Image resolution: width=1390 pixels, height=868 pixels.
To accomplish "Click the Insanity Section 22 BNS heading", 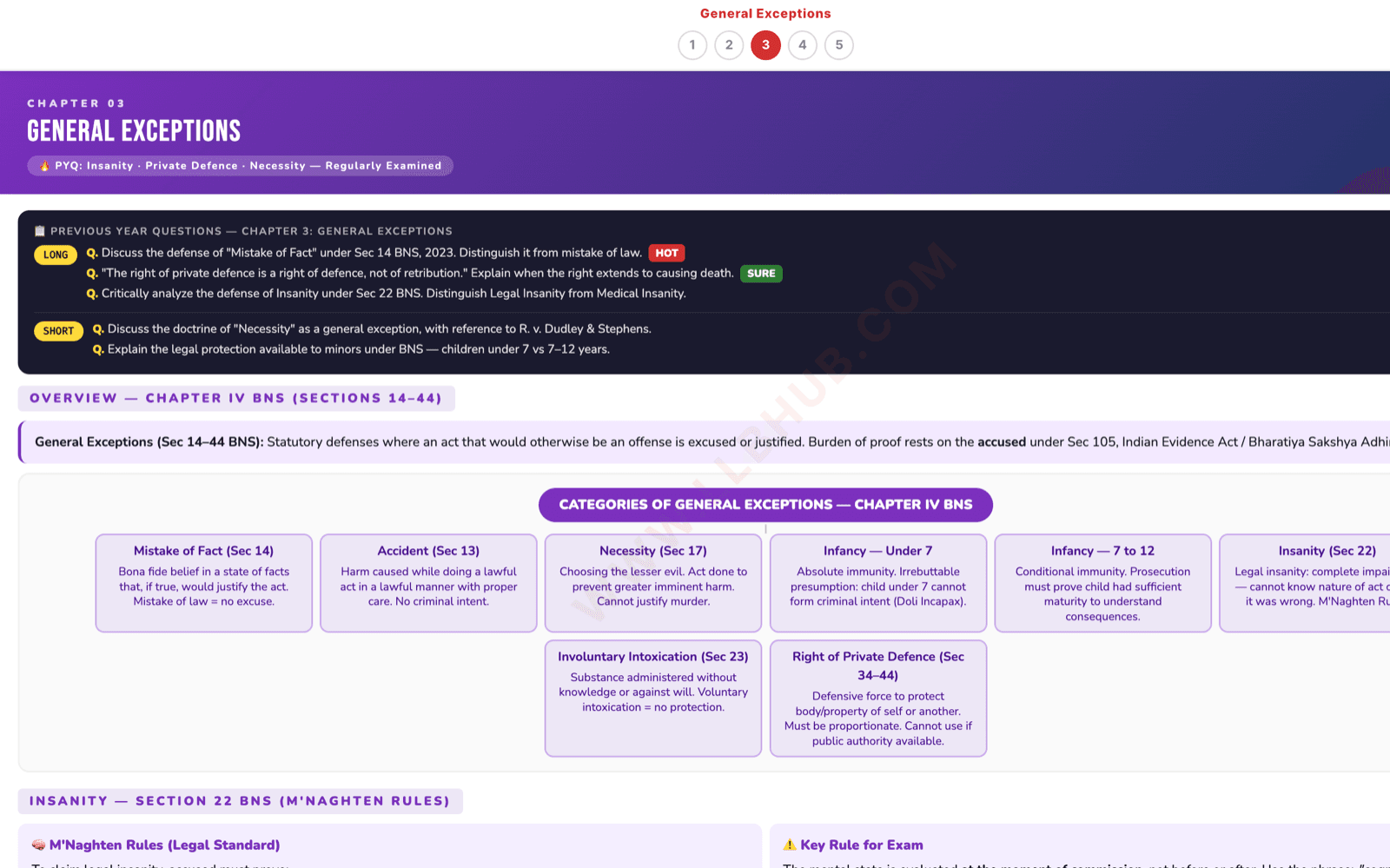I will pos(240,801).
